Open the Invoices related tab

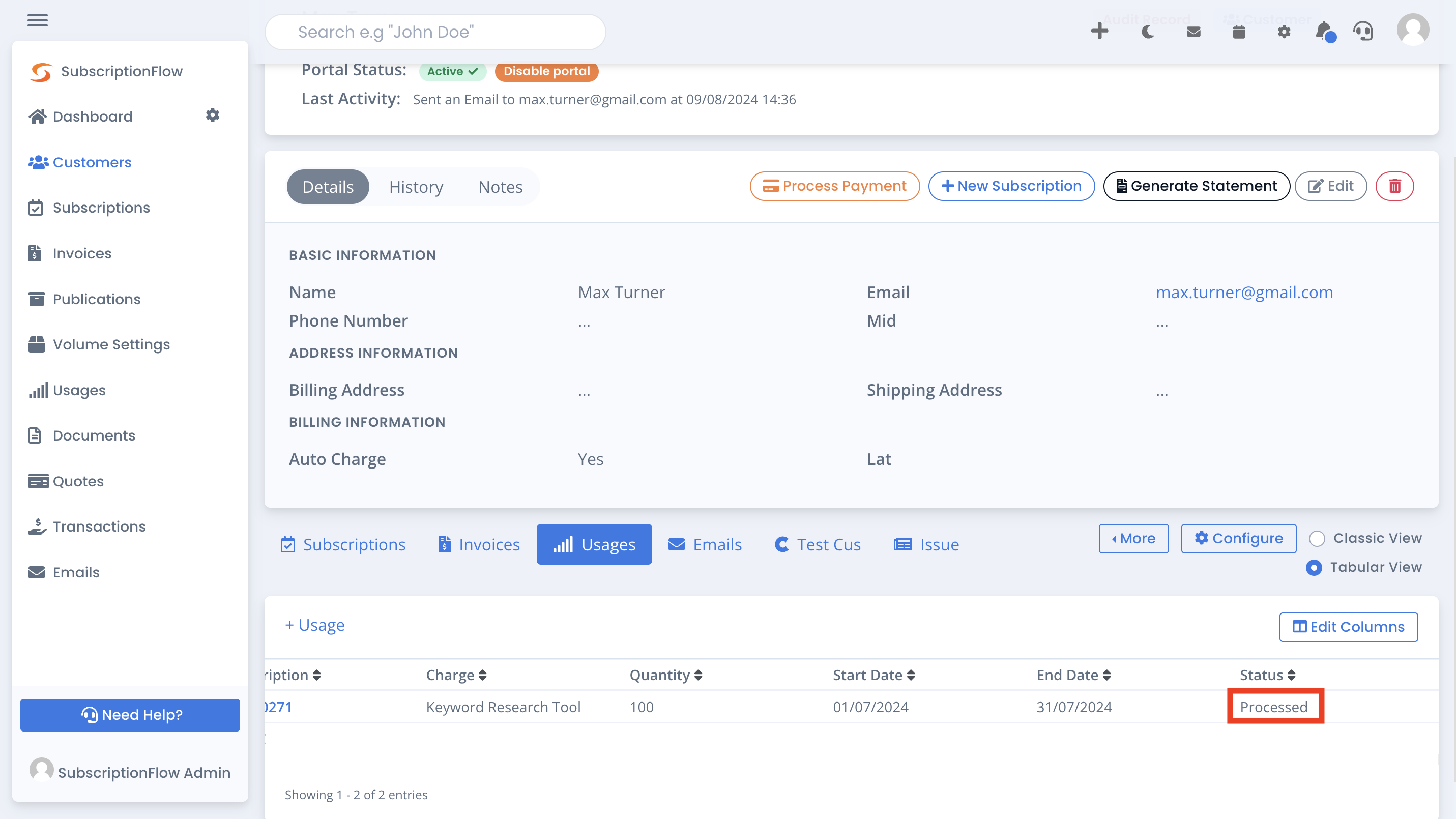(x=478, y=545)
